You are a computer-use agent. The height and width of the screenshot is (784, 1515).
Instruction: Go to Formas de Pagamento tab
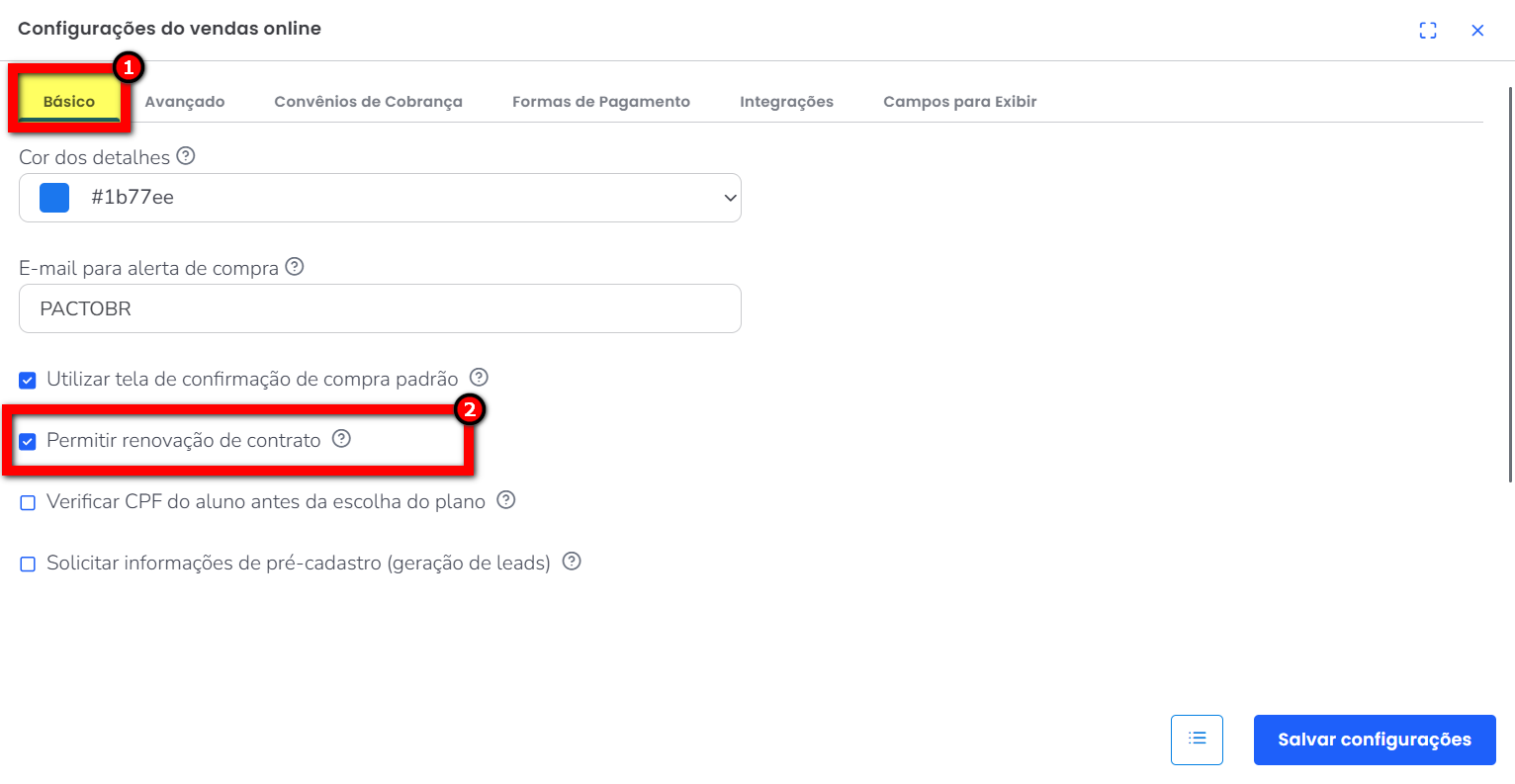601,102
